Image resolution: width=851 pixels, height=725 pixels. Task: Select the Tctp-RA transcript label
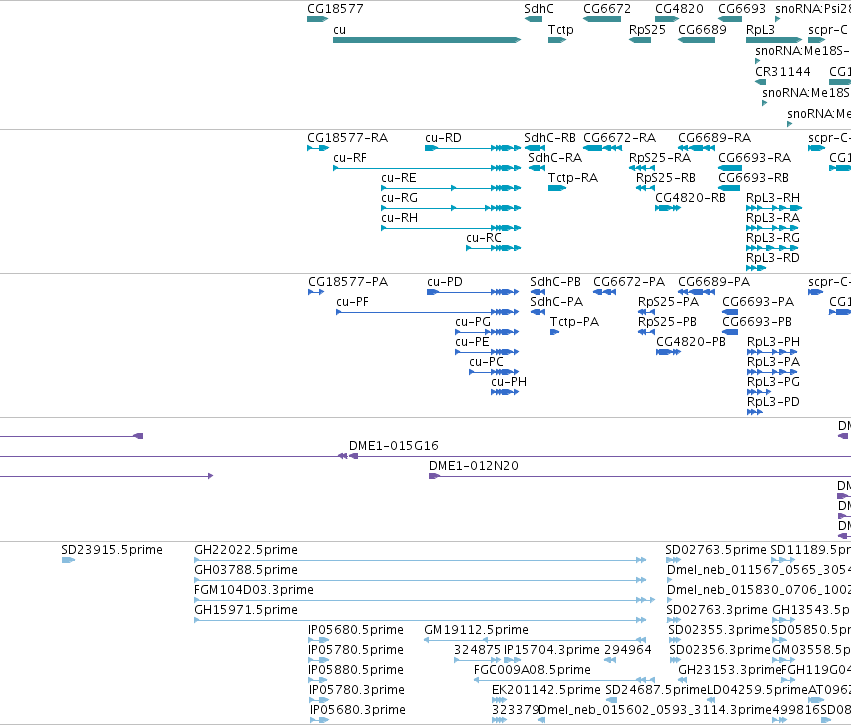(x=573, y=178)
